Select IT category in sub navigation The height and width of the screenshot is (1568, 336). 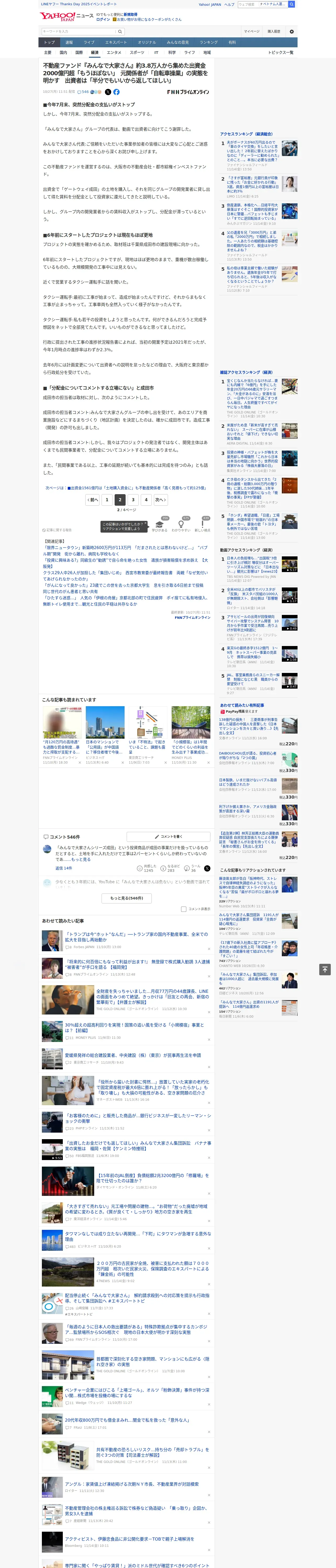[156, 52]
